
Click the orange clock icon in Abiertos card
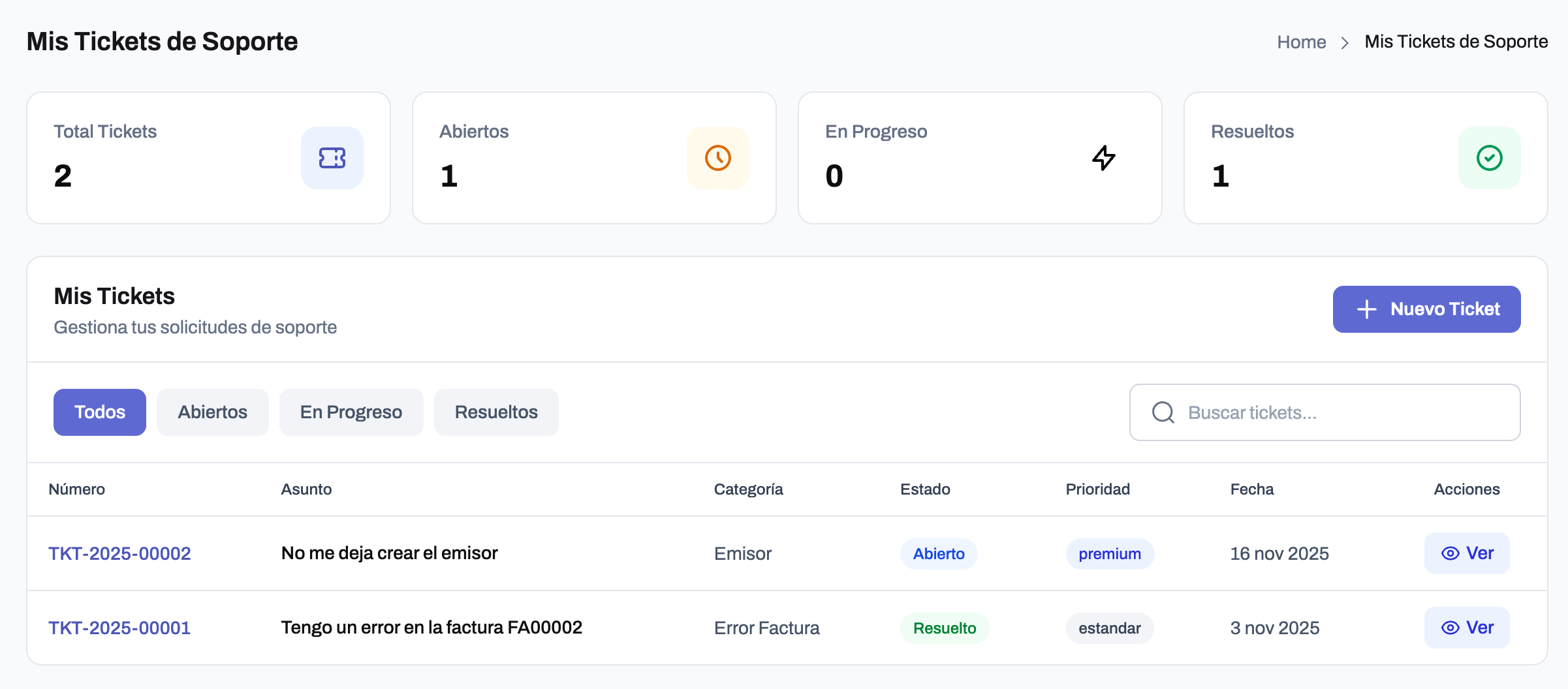717,158
